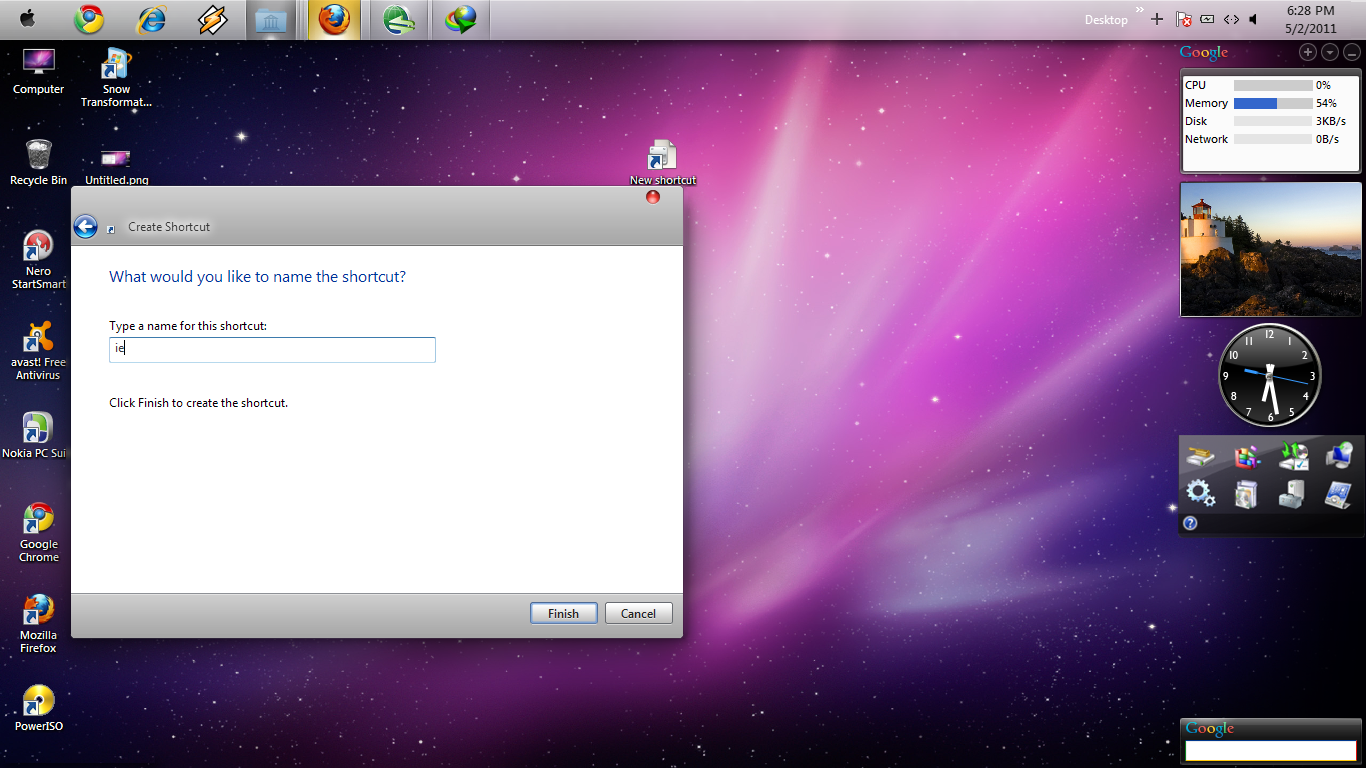Minimize the Google sidebar with minus button
The height and width of the screenshot is (768, 1366).
click(1351, 52)
